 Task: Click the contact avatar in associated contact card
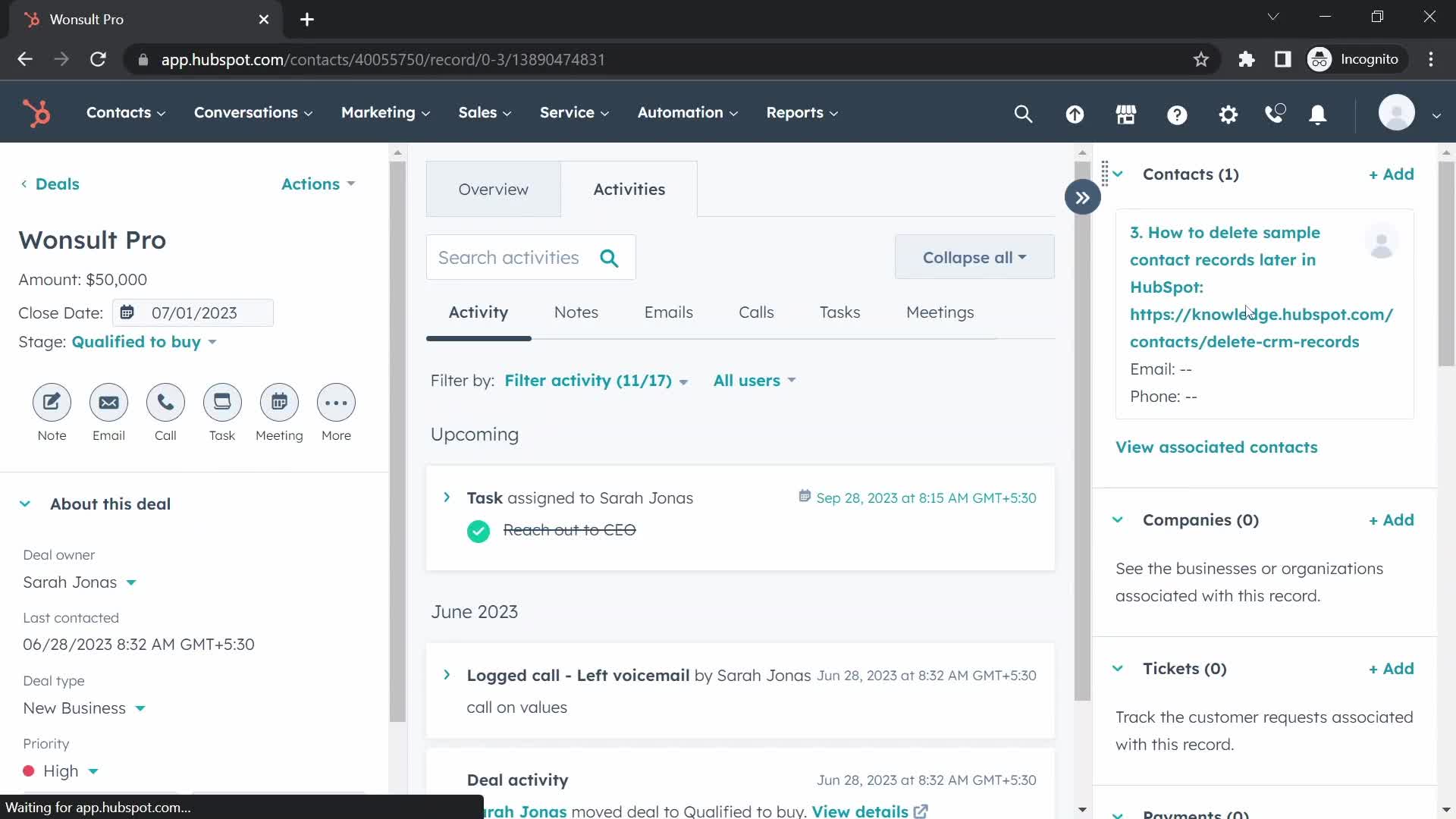click(1382, 243)
